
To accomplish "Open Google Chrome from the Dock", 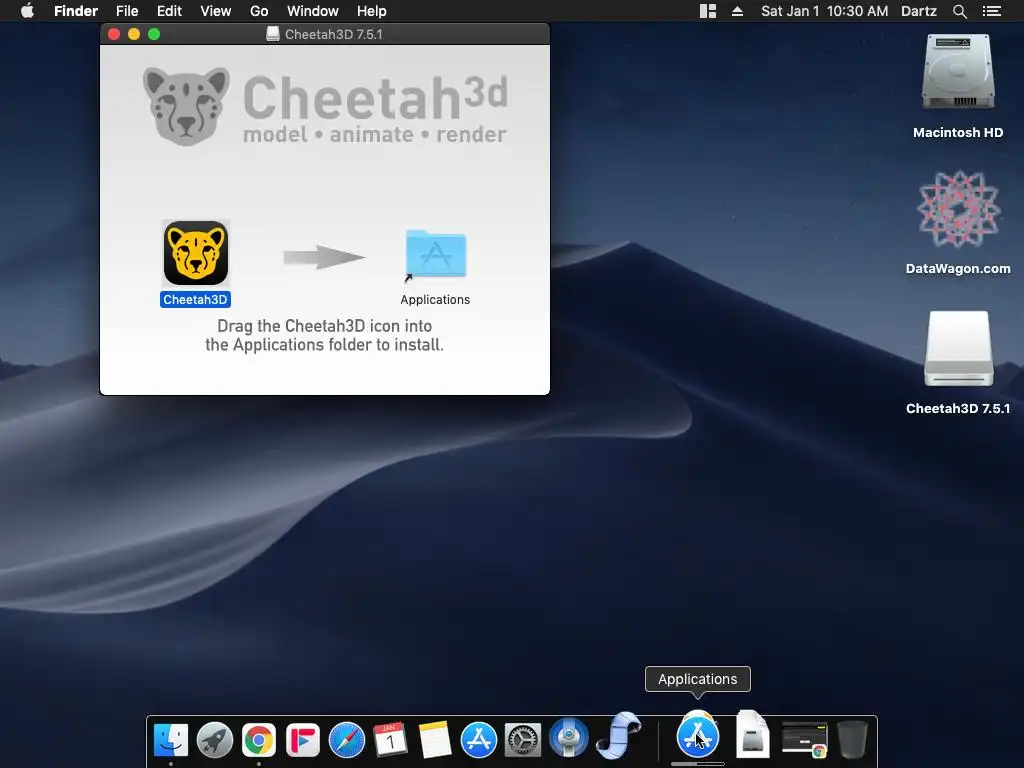I will 259,740.
